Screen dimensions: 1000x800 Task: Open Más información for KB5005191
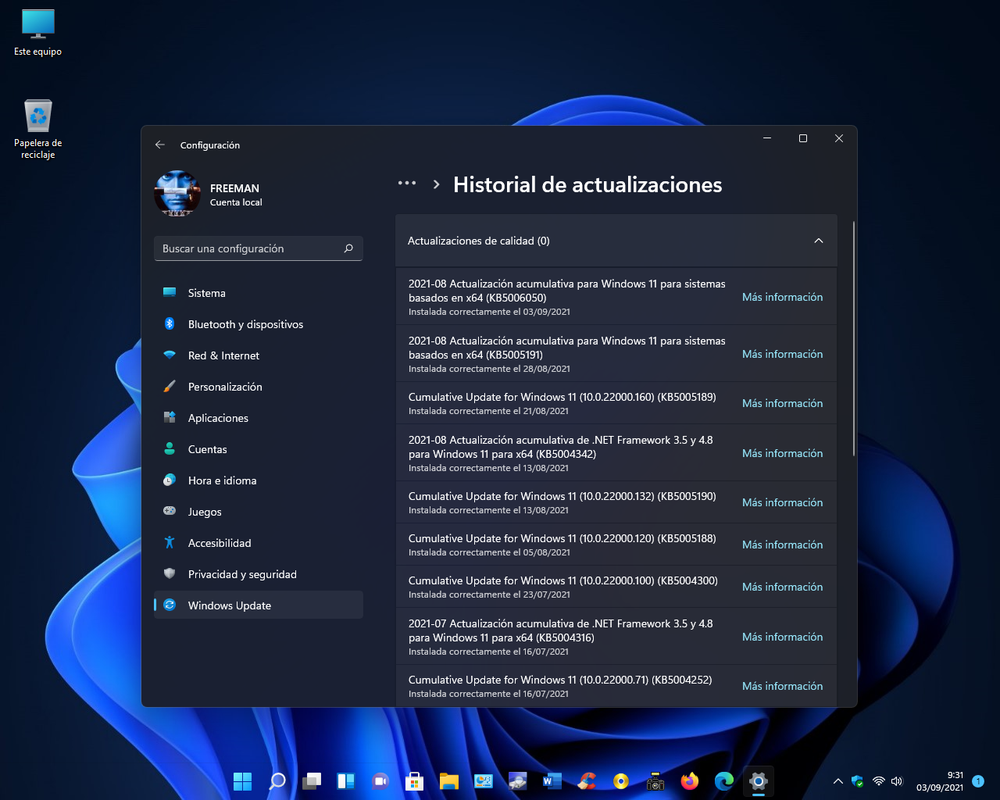pos(782,354)
